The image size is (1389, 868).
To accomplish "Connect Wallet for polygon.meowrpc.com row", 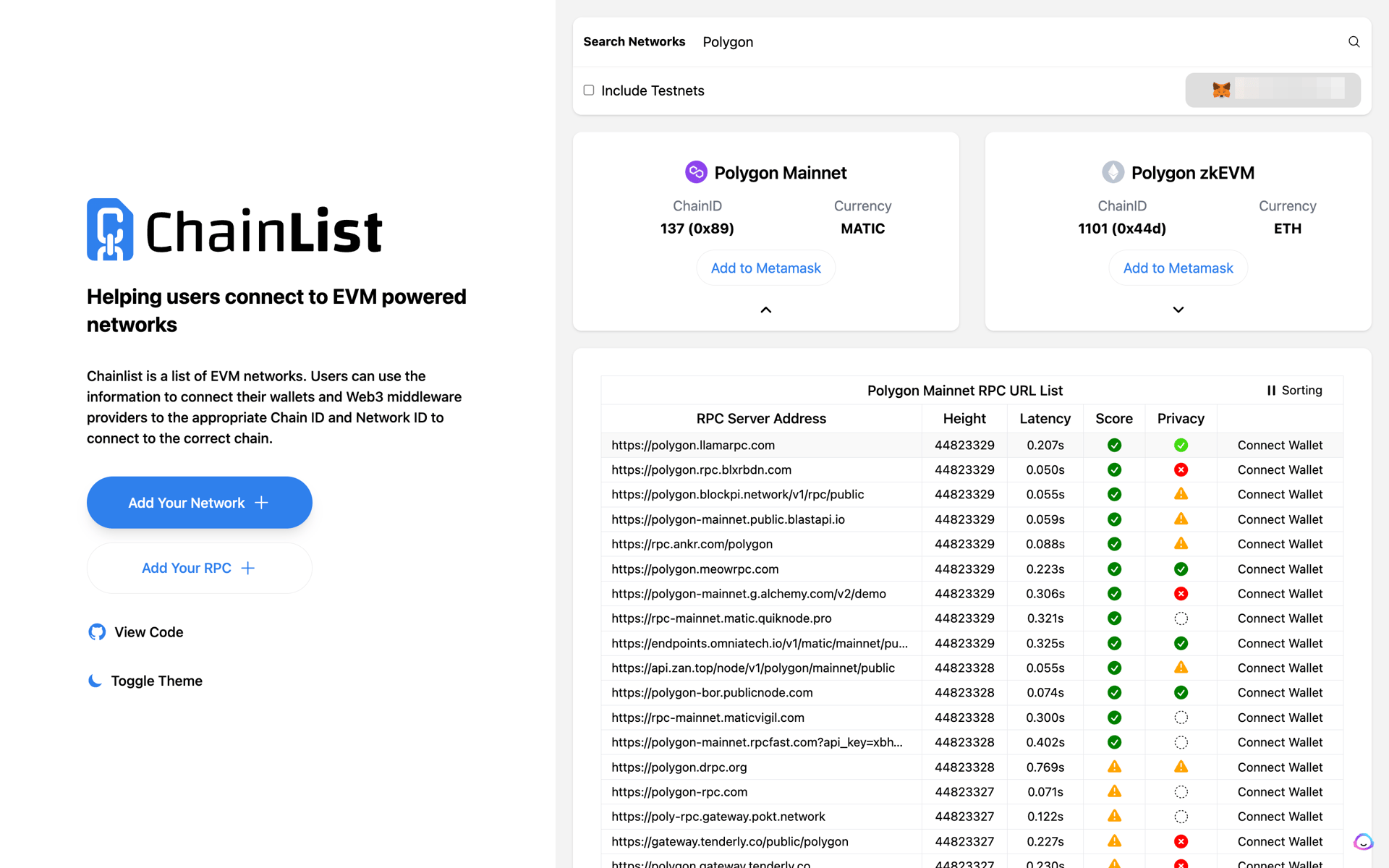I will click(x=1280, y=569).
